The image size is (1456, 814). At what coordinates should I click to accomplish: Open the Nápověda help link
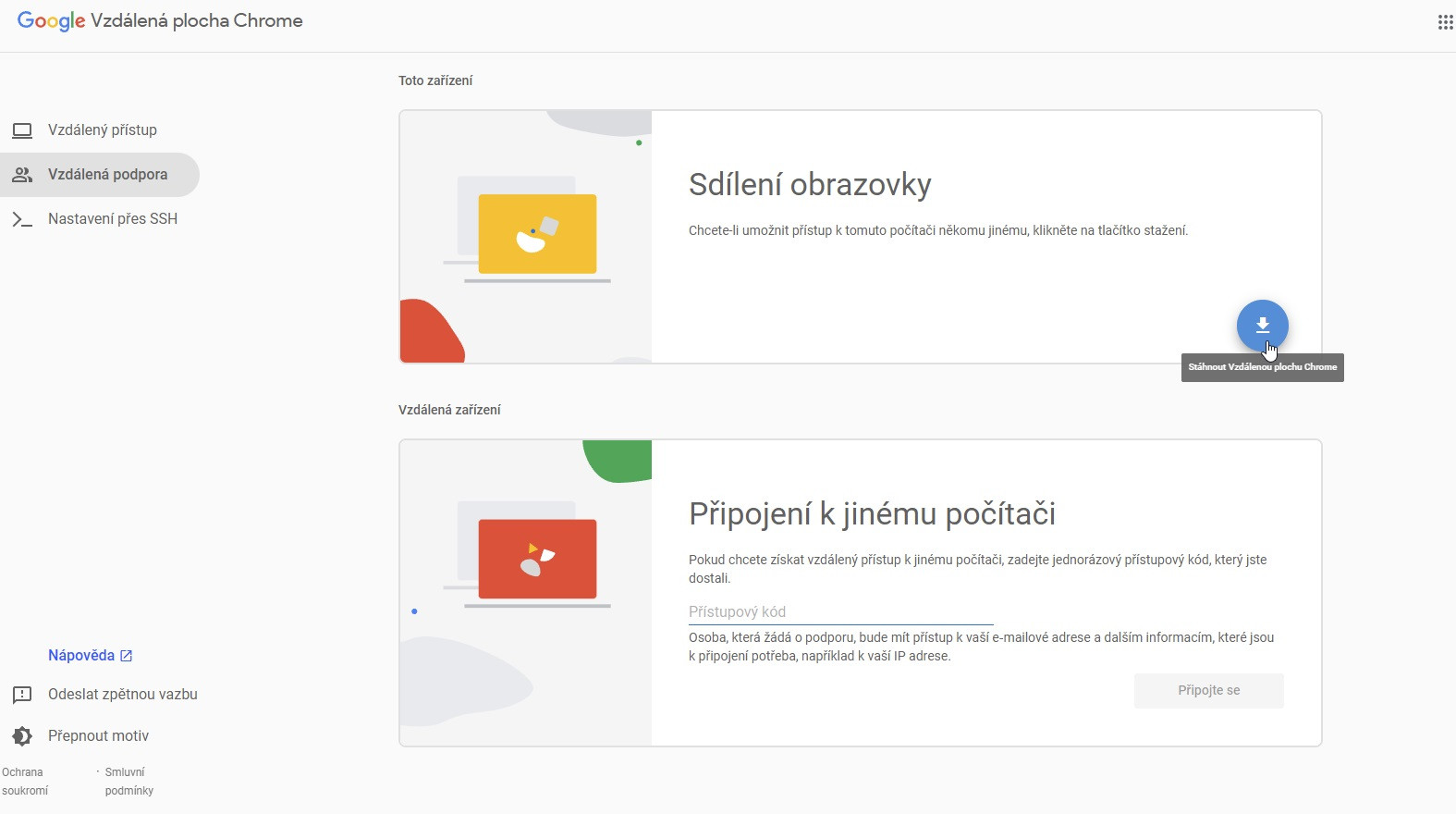91,656
